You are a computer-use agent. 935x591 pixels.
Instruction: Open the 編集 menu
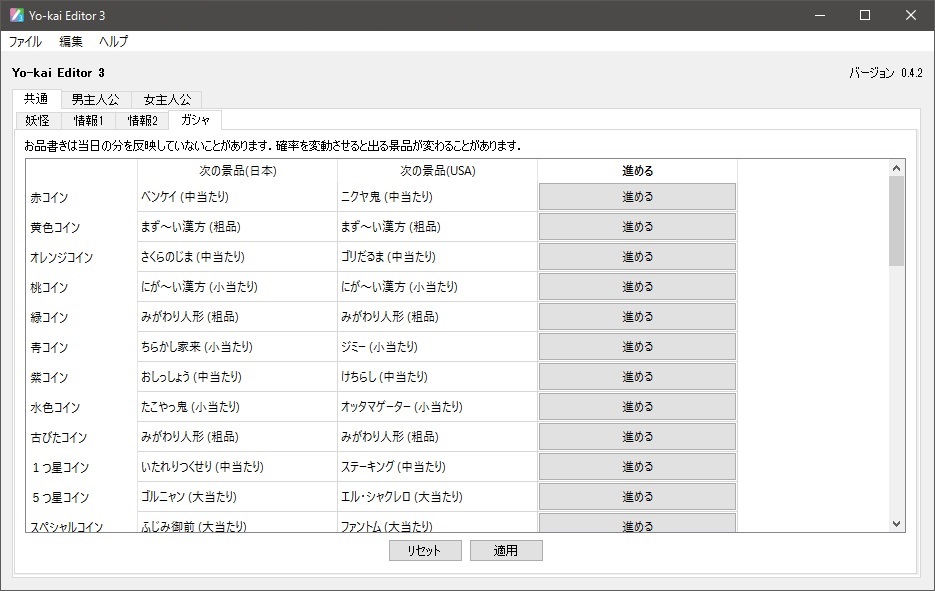(71, 41)
